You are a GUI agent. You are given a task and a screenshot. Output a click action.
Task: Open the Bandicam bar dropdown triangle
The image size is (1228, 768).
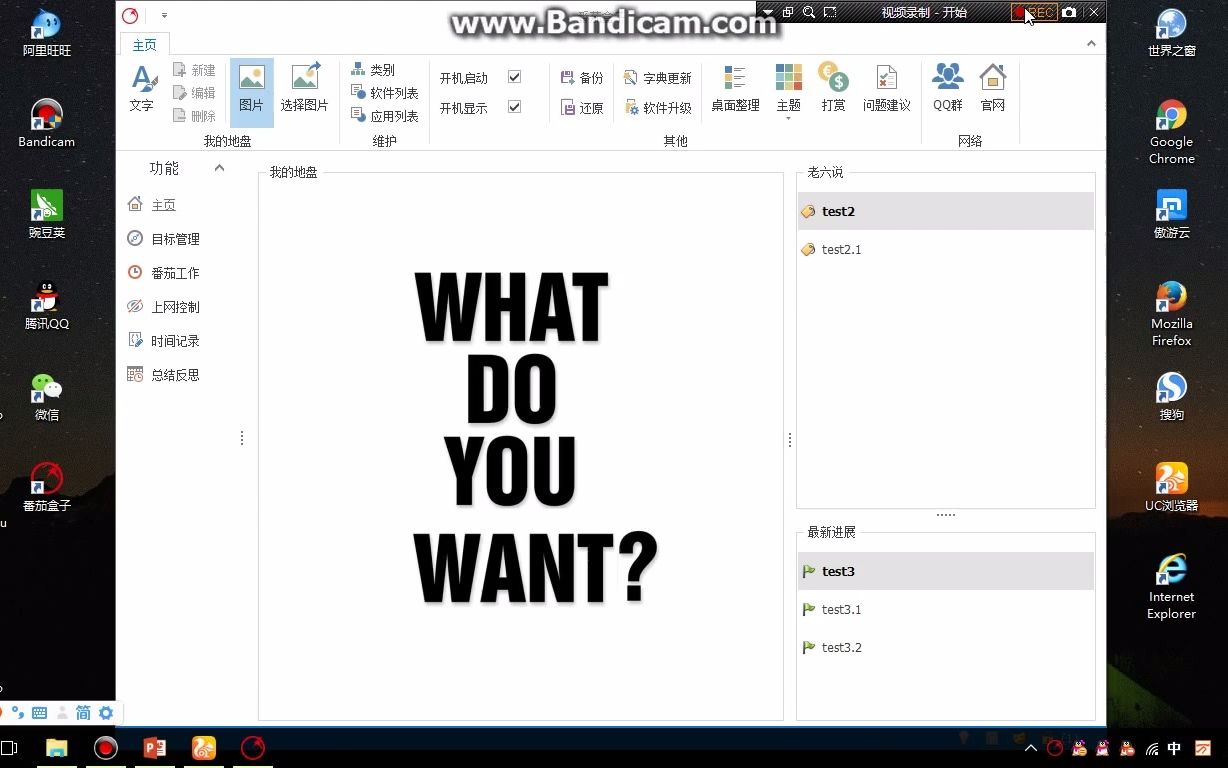point(767,12)
